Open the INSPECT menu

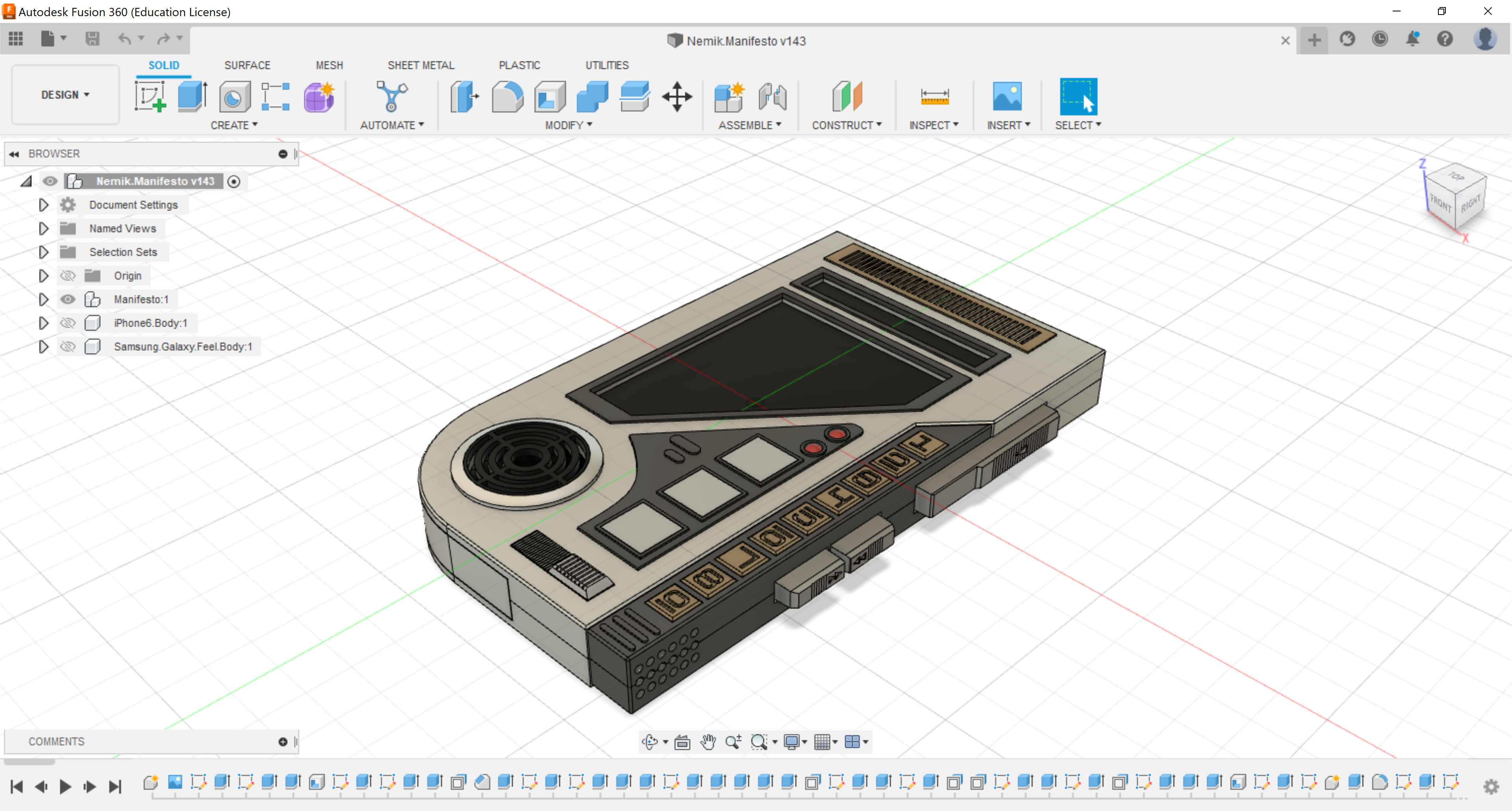click(933, 125)
